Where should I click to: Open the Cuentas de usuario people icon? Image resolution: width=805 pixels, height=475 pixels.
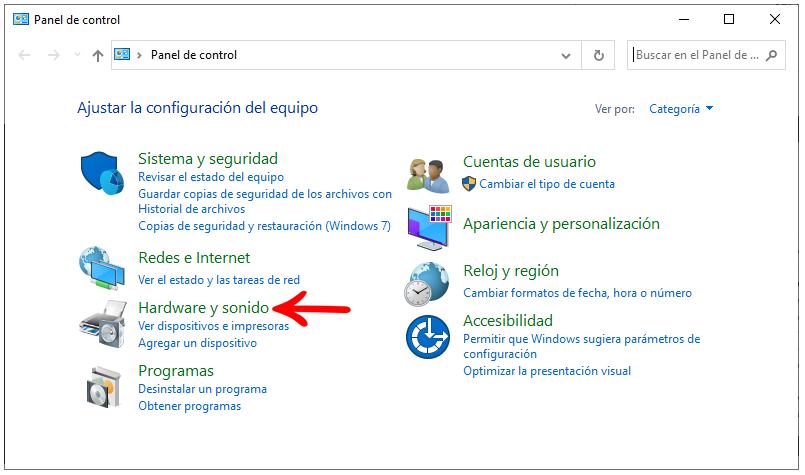(x=428, y=176)
